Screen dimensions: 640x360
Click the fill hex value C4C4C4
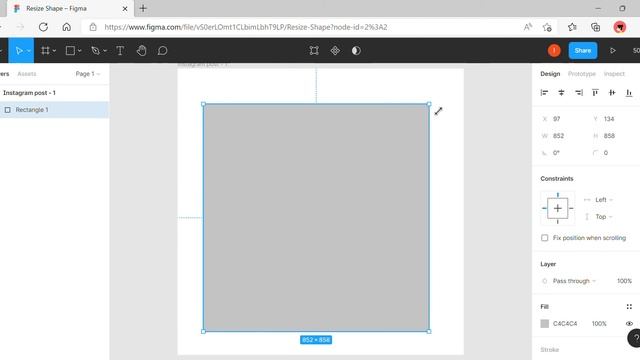click(x=565, y=324)
